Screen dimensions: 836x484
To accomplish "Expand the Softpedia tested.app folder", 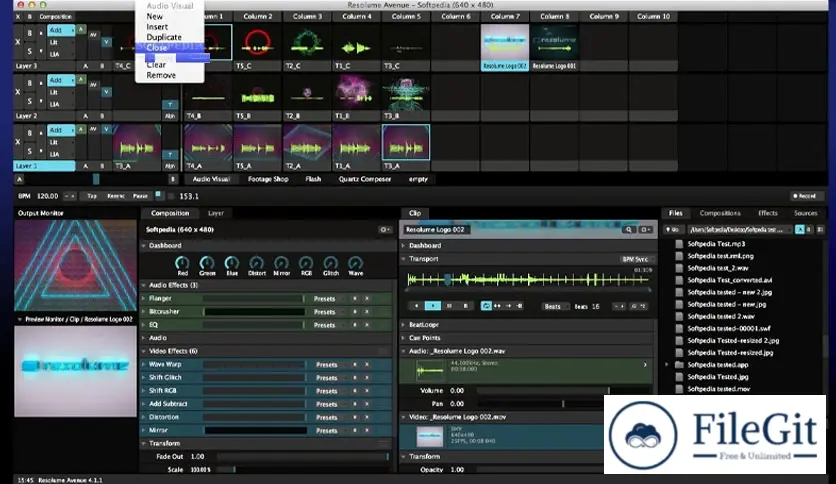I will click(x=666, y=365).
